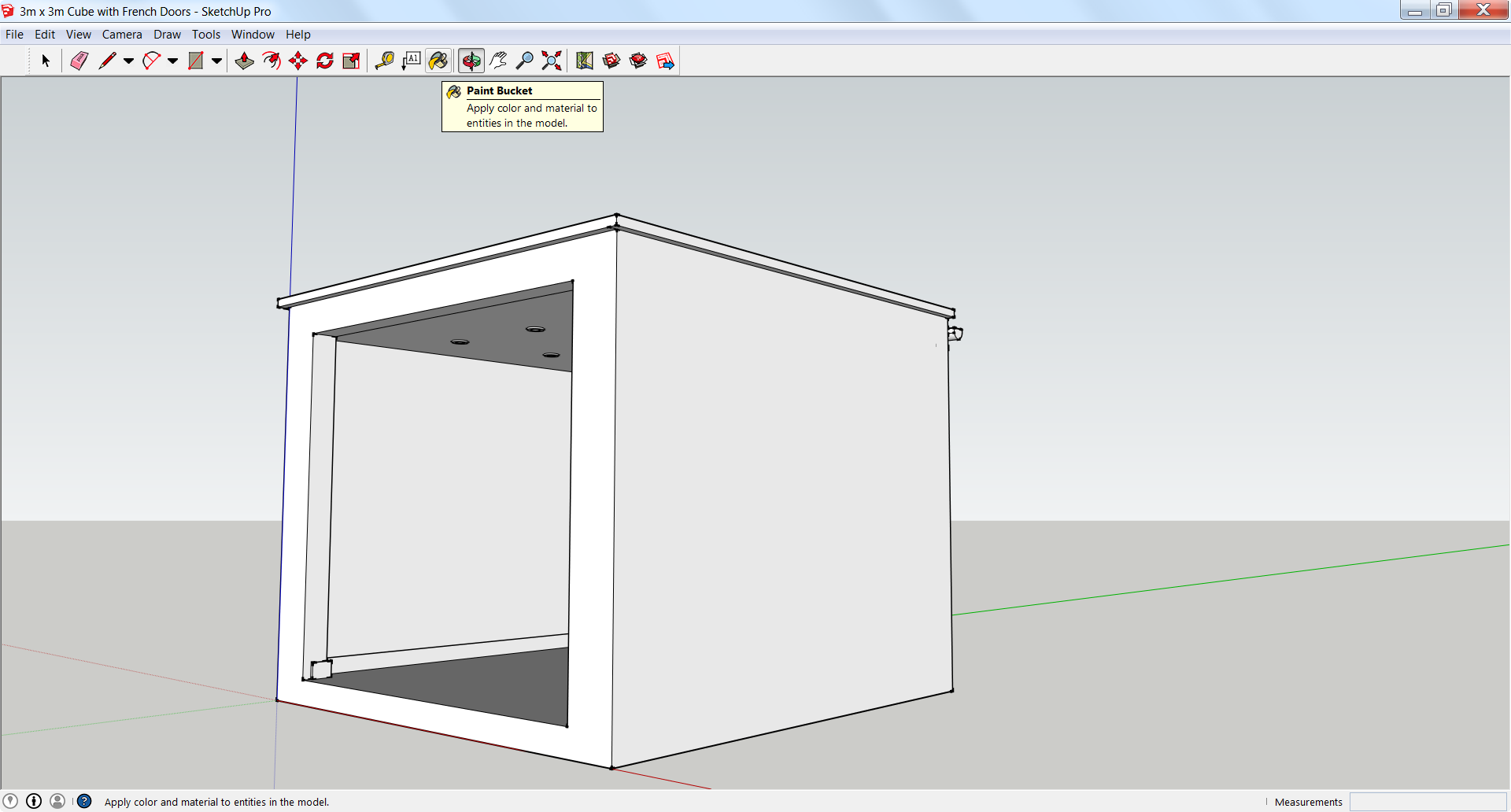
Task: Activate the Tape Measure tool
Action: (384, 61)
